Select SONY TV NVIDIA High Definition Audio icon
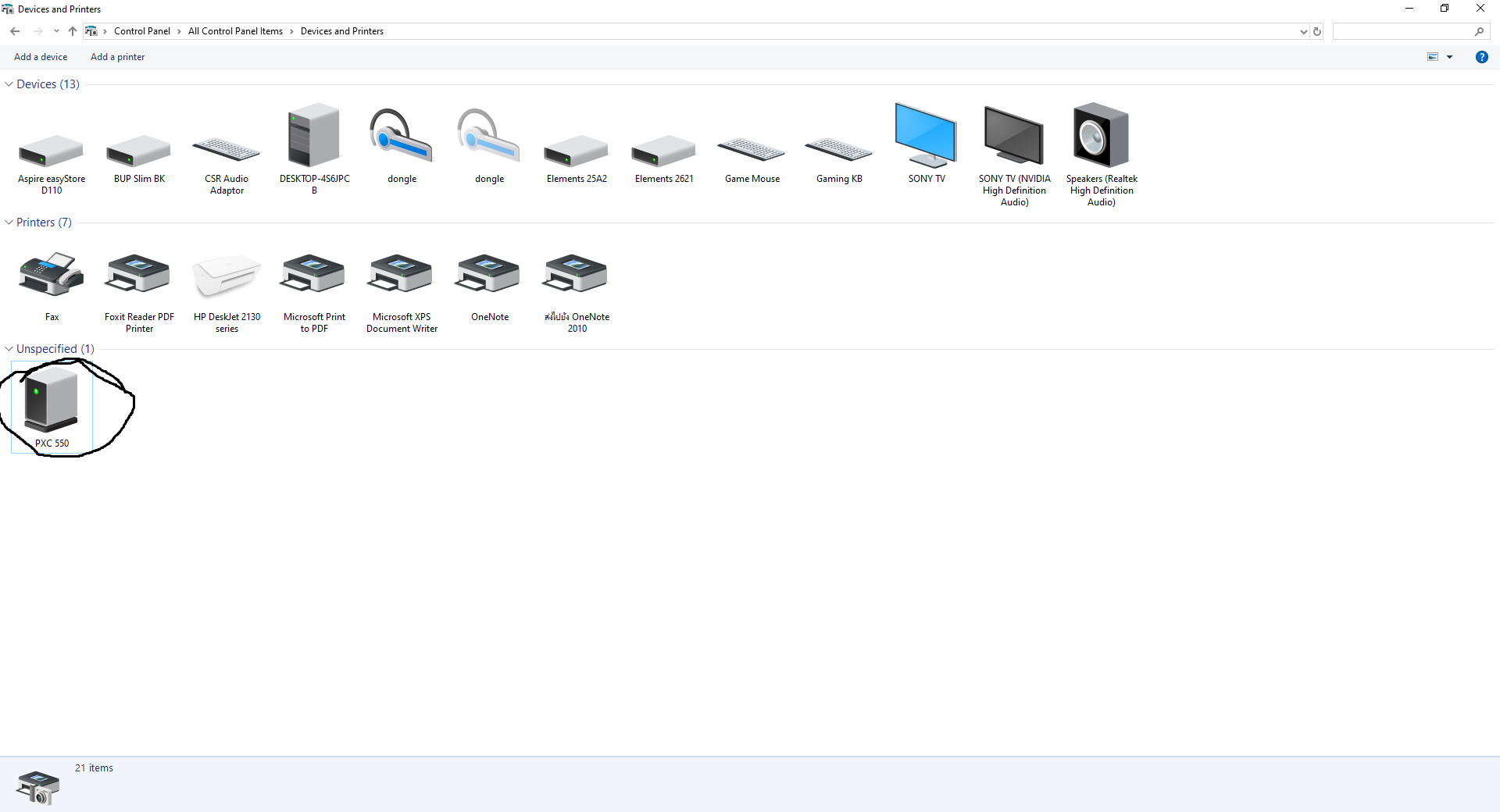1500x812 pixels. (1014, 135)
